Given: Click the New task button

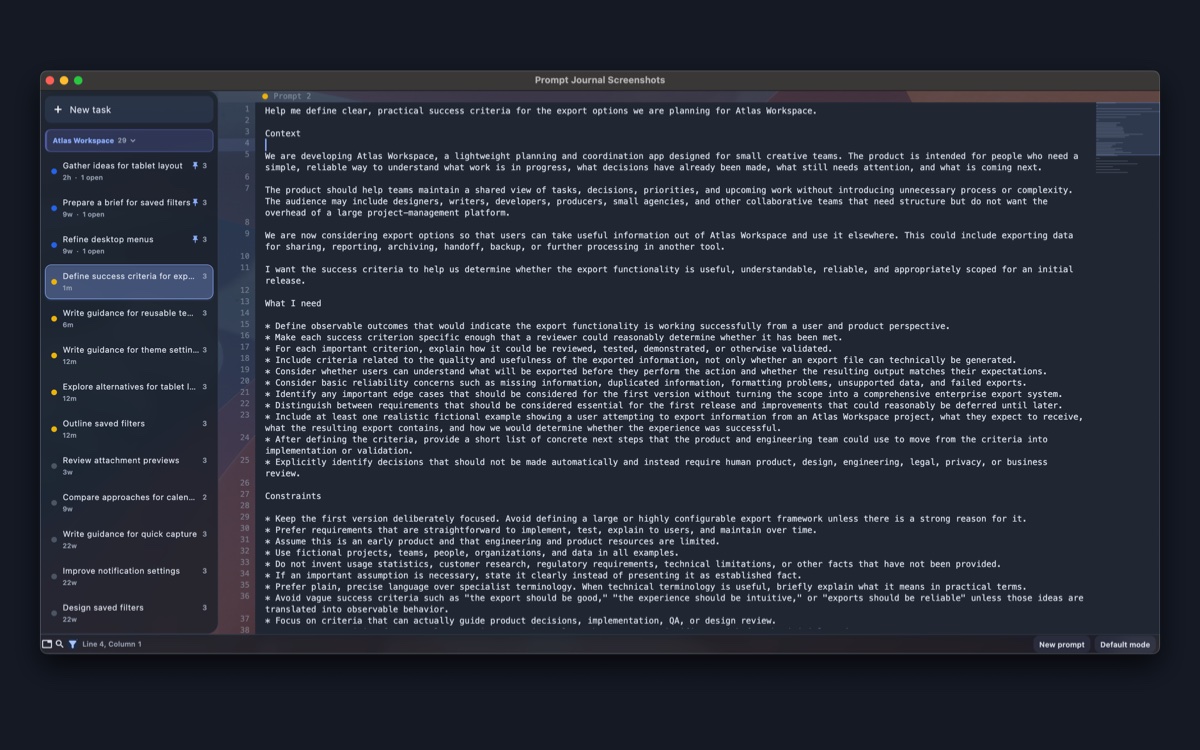Looking at the screenshot, I should tap(129, 110).
